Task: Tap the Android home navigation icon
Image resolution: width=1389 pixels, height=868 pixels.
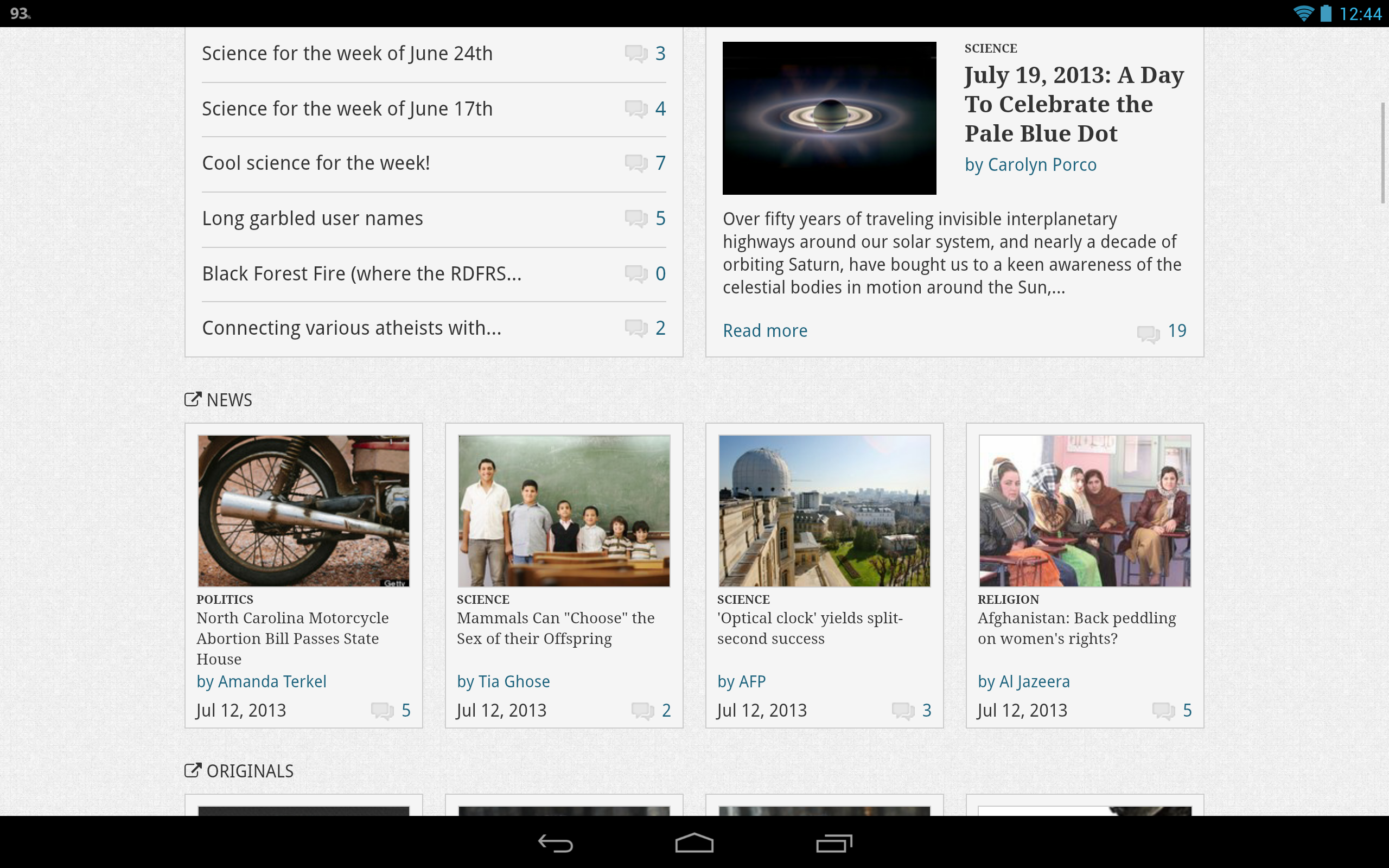Action: pyautogui.click(x=694, y=843)
